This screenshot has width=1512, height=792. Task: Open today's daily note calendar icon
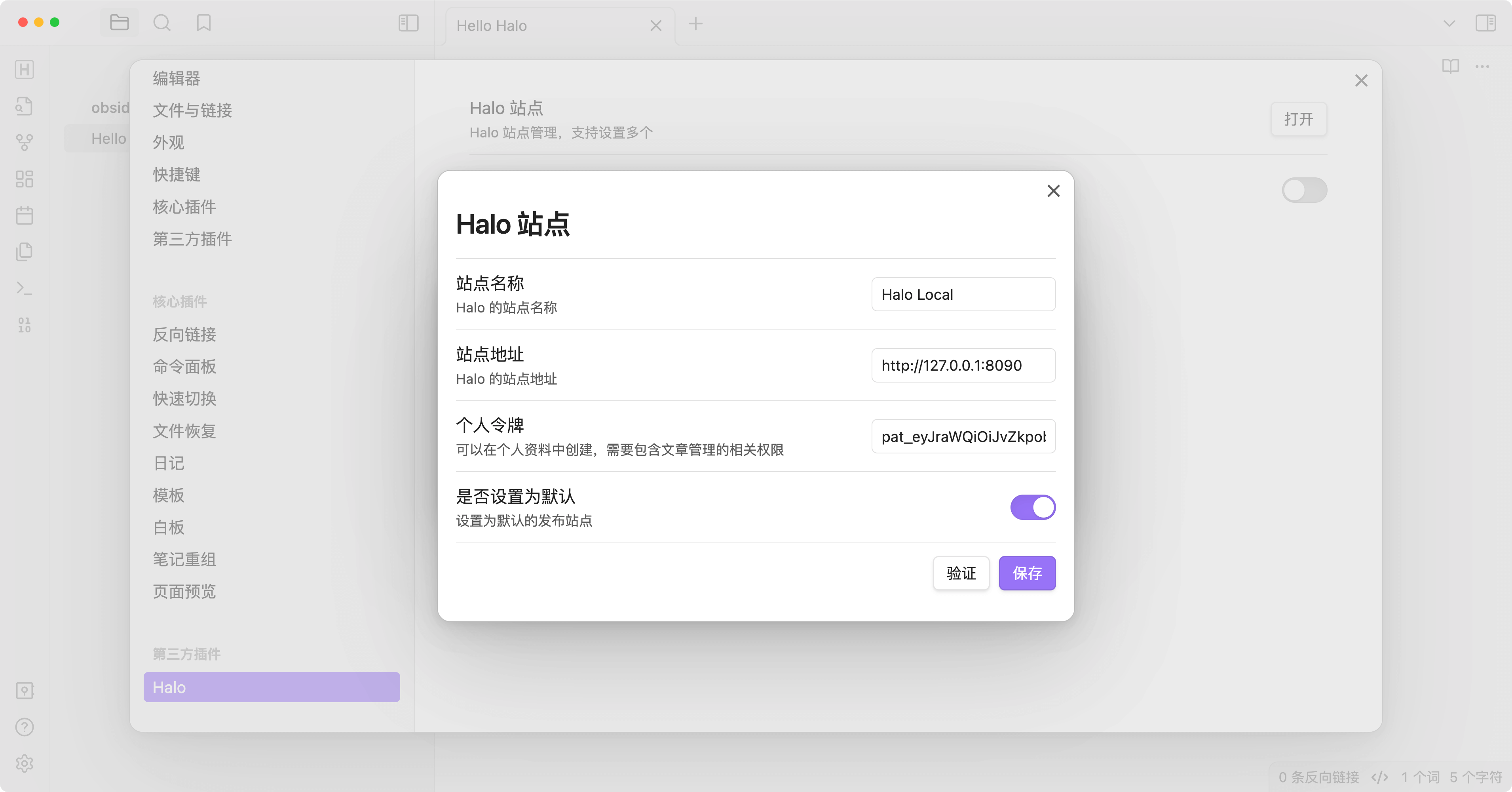[x=24, y=215]
